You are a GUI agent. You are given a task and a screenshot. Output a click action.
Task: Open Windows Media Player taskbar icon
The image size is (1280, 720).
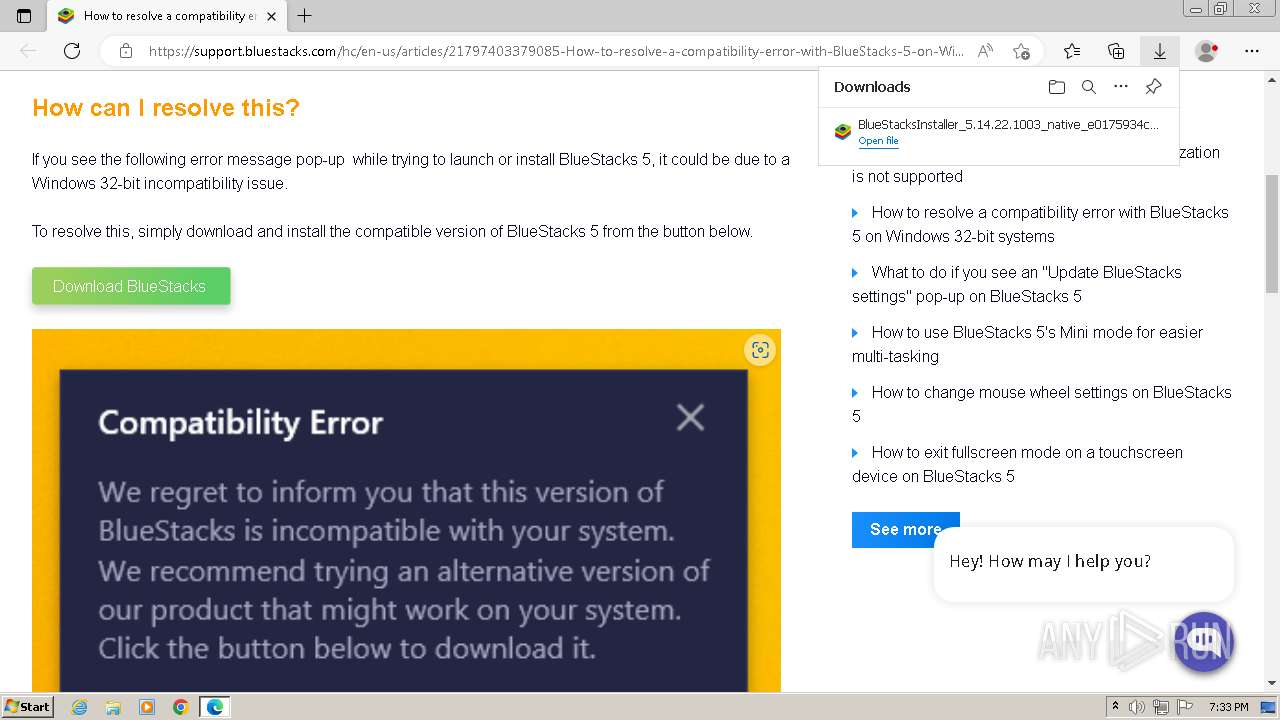pos(147,707)
